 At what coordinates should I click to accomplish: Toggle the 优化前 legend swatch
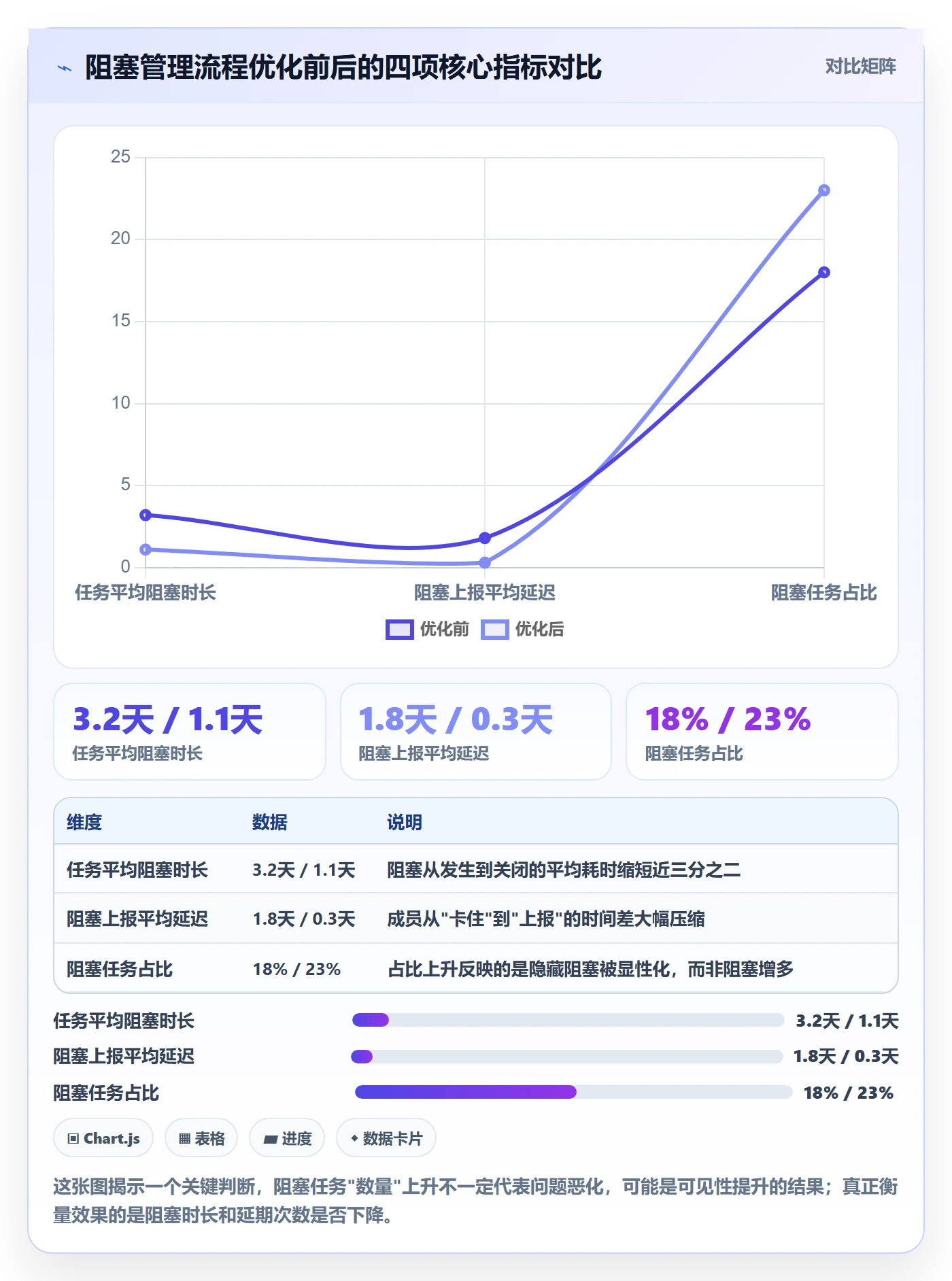coord(399,630)
